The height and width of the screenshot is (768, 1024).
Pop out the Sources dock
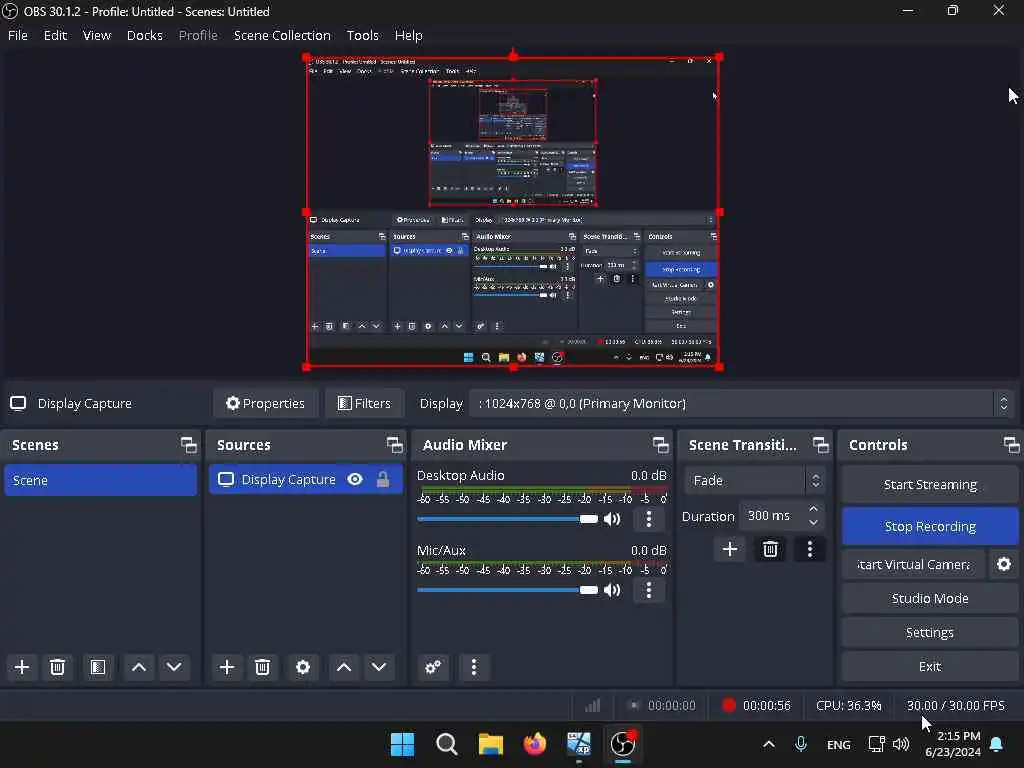coord(394,445)
